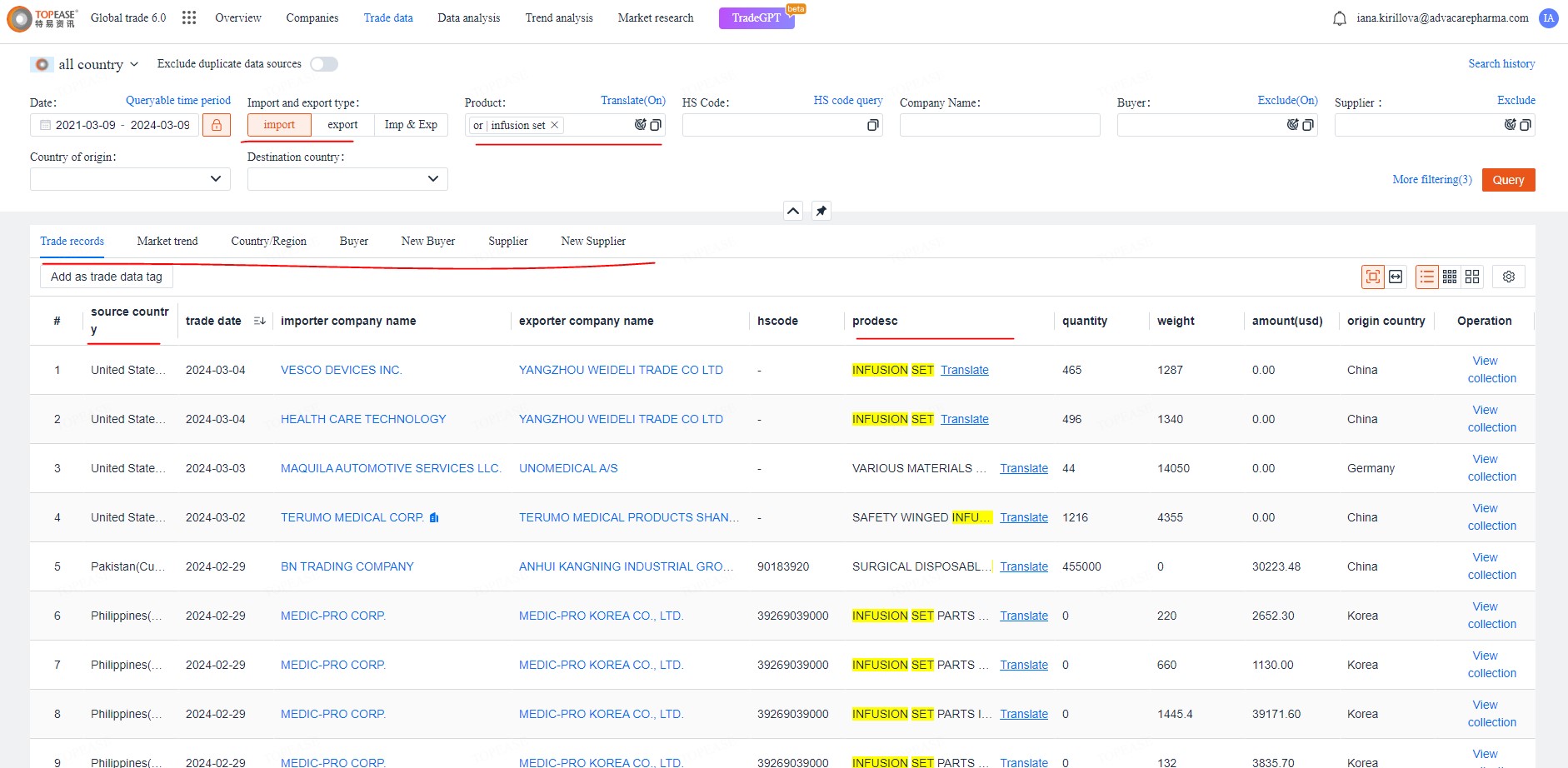1568x768 pixels.
Task: Click the target icon in the Product field
Action: 640,125
